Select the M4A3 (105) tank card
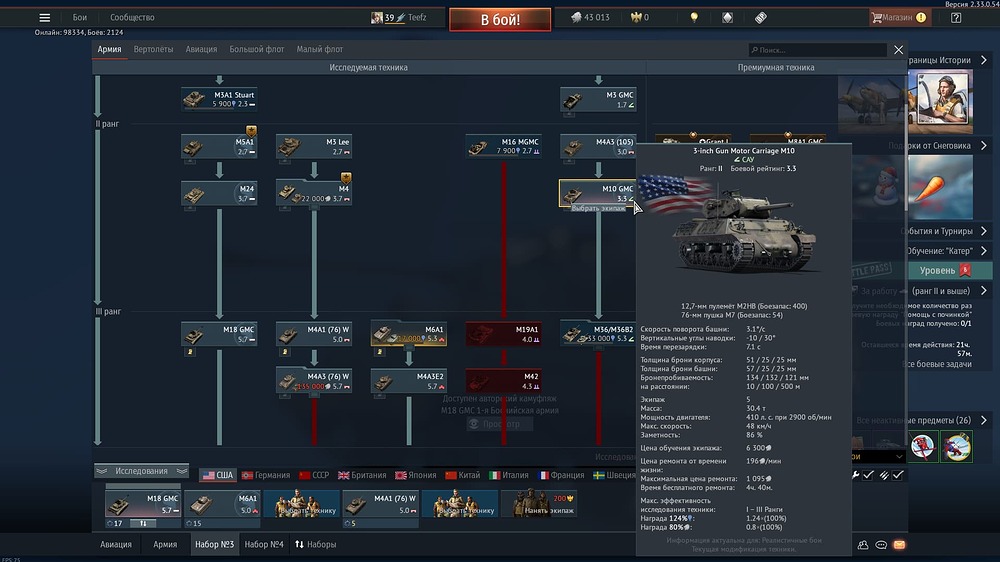The height and width of the screenshot is (562, 1000). pos(598,147)
